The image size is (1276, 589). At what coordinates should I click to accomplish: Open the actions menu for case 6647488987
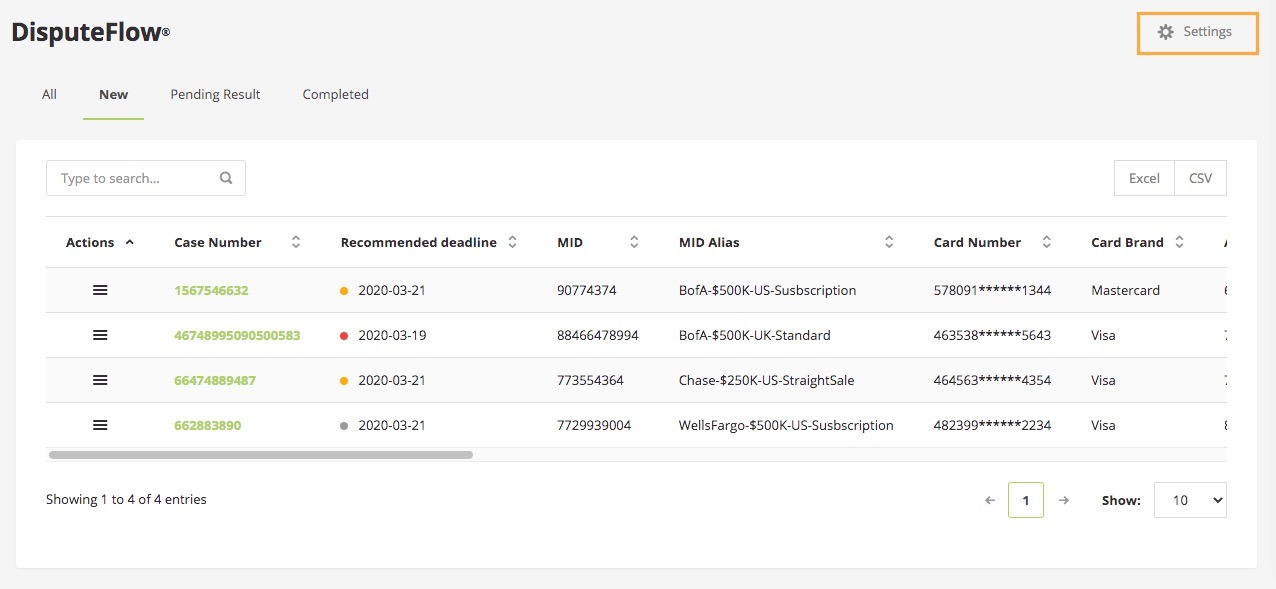point(100,380)
